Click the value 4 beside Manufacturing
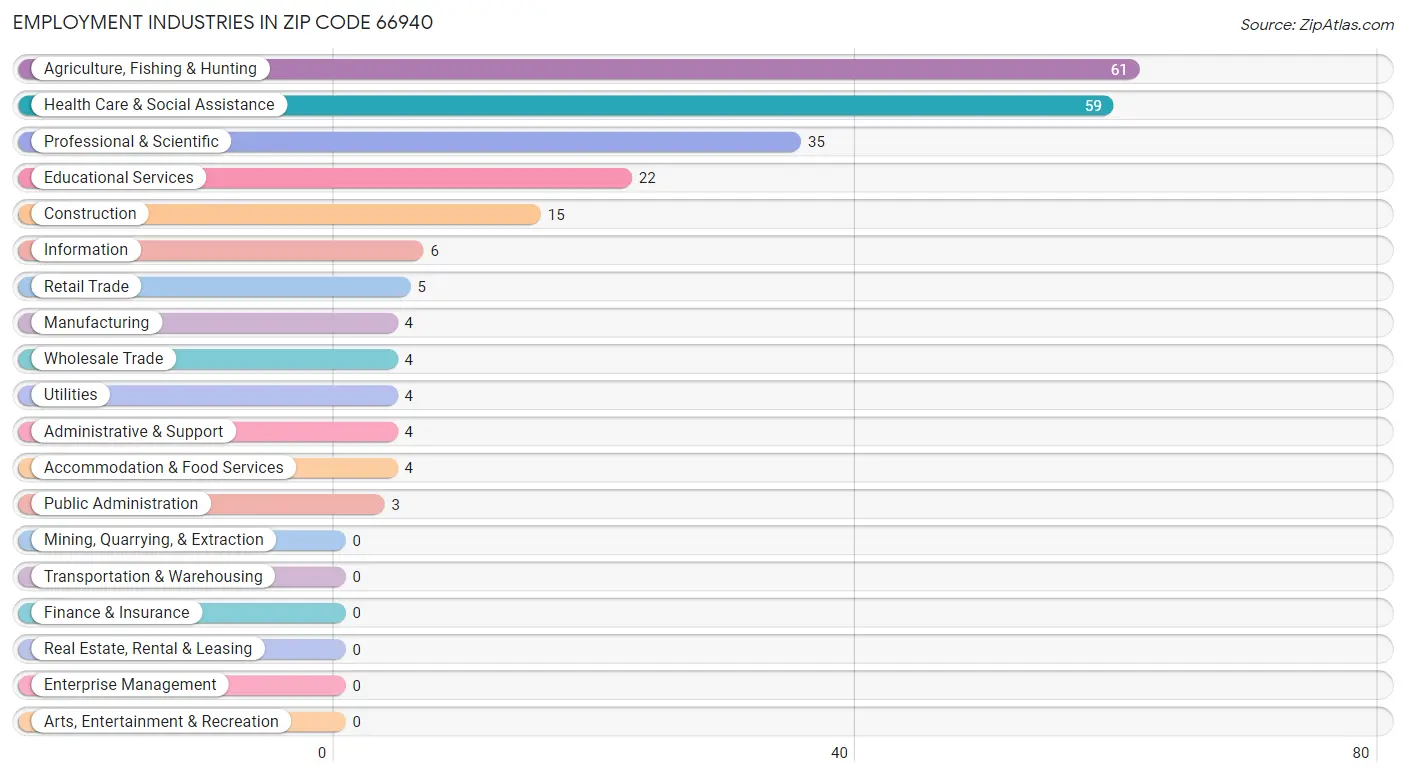 pyautogui.click(x=408, y=323)
